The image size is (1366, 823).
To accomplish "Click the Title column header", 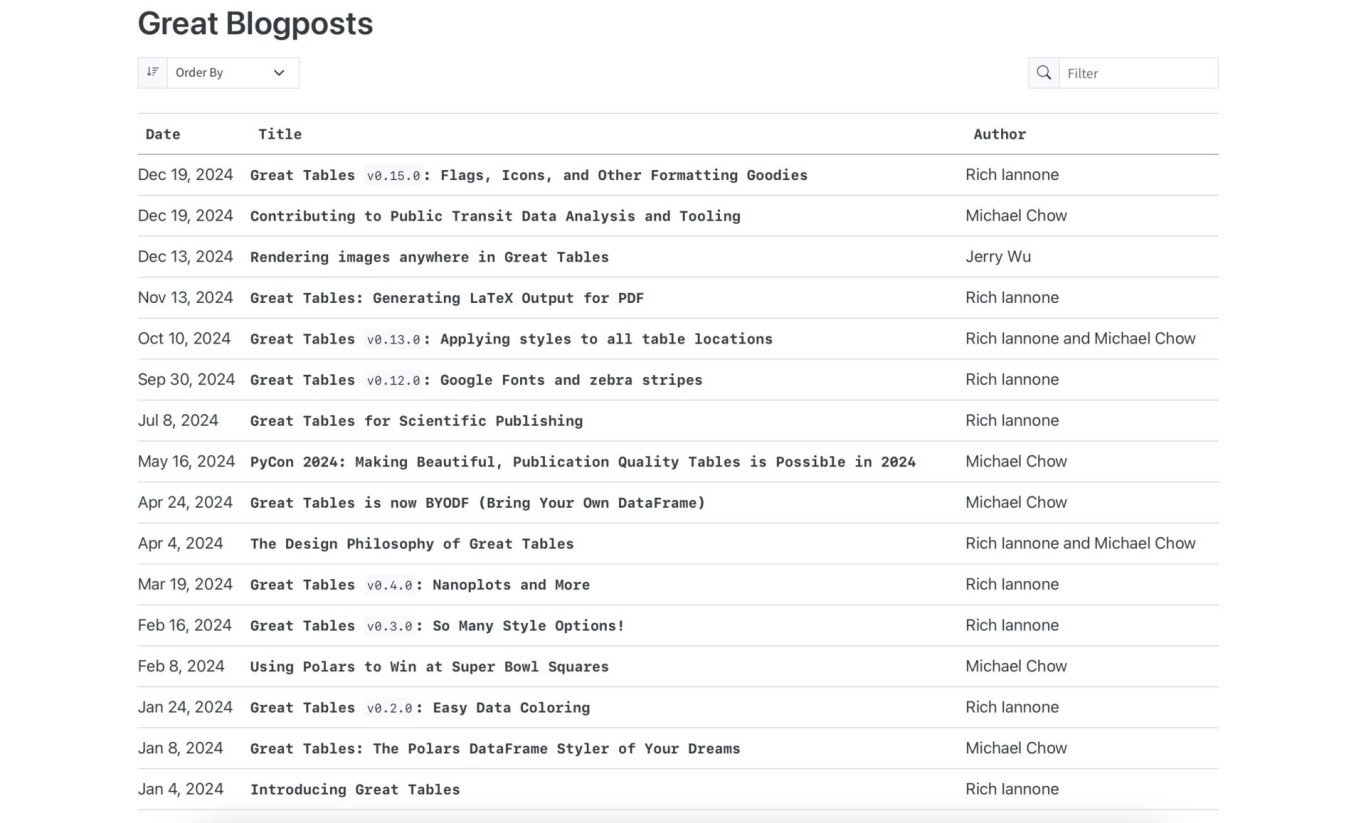I will pos(280,134).
